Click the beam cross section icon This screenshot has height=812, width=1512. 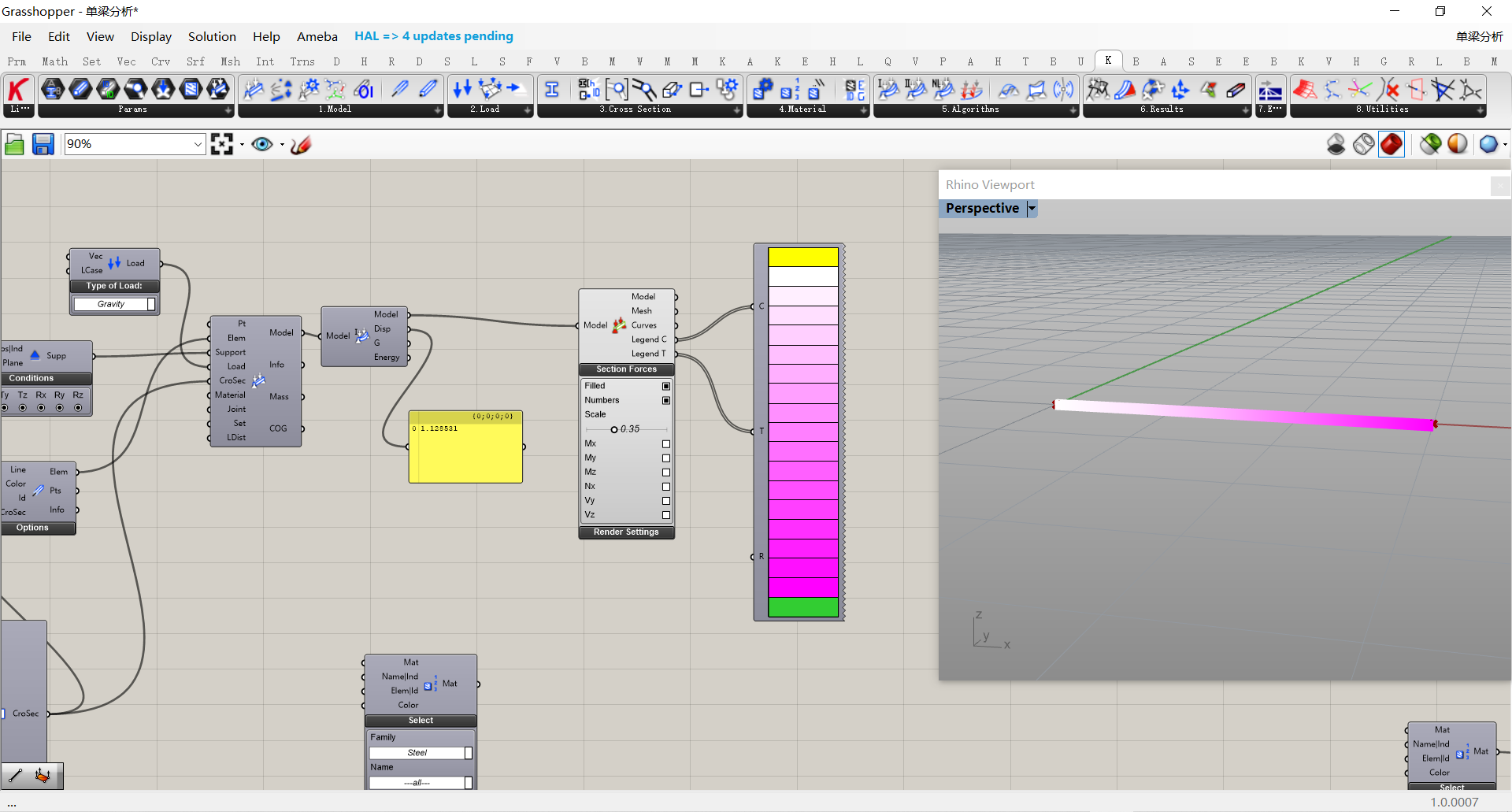552,90
